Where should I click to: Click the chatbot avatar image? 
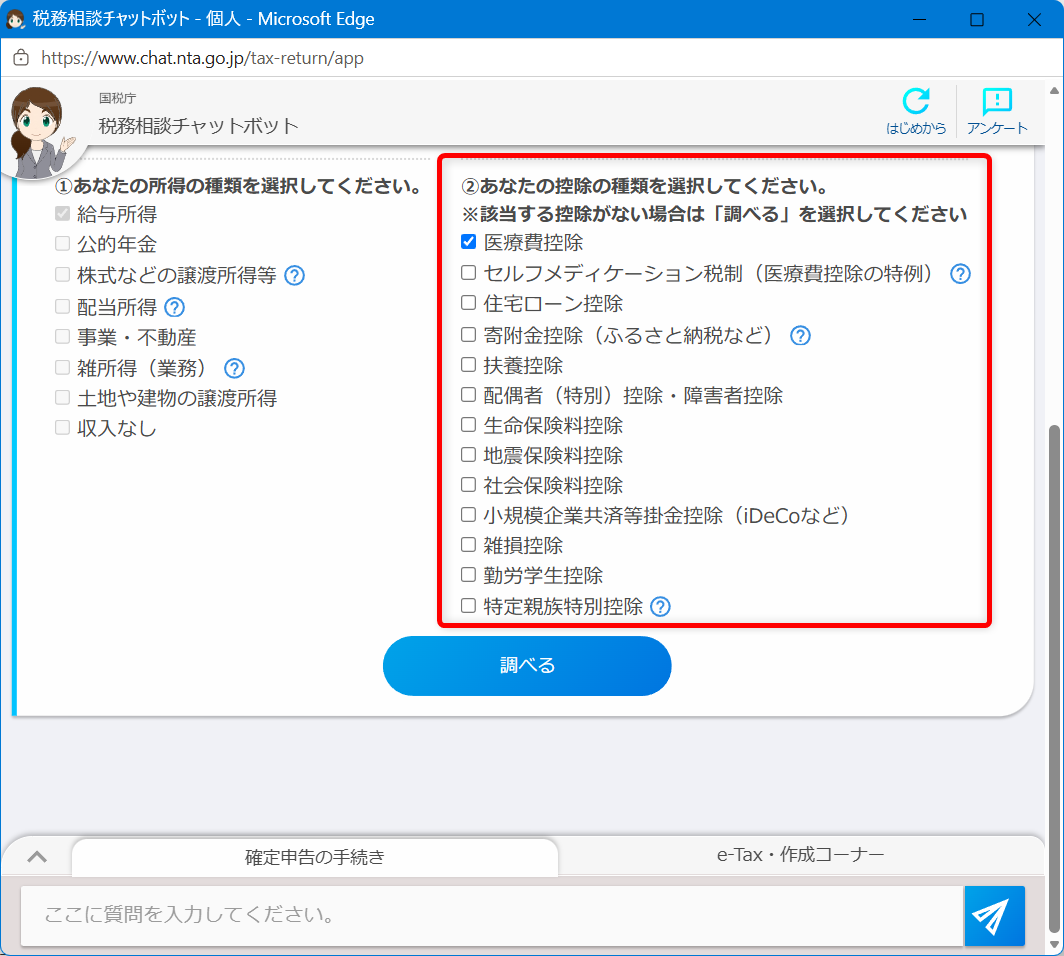point(39,131)
